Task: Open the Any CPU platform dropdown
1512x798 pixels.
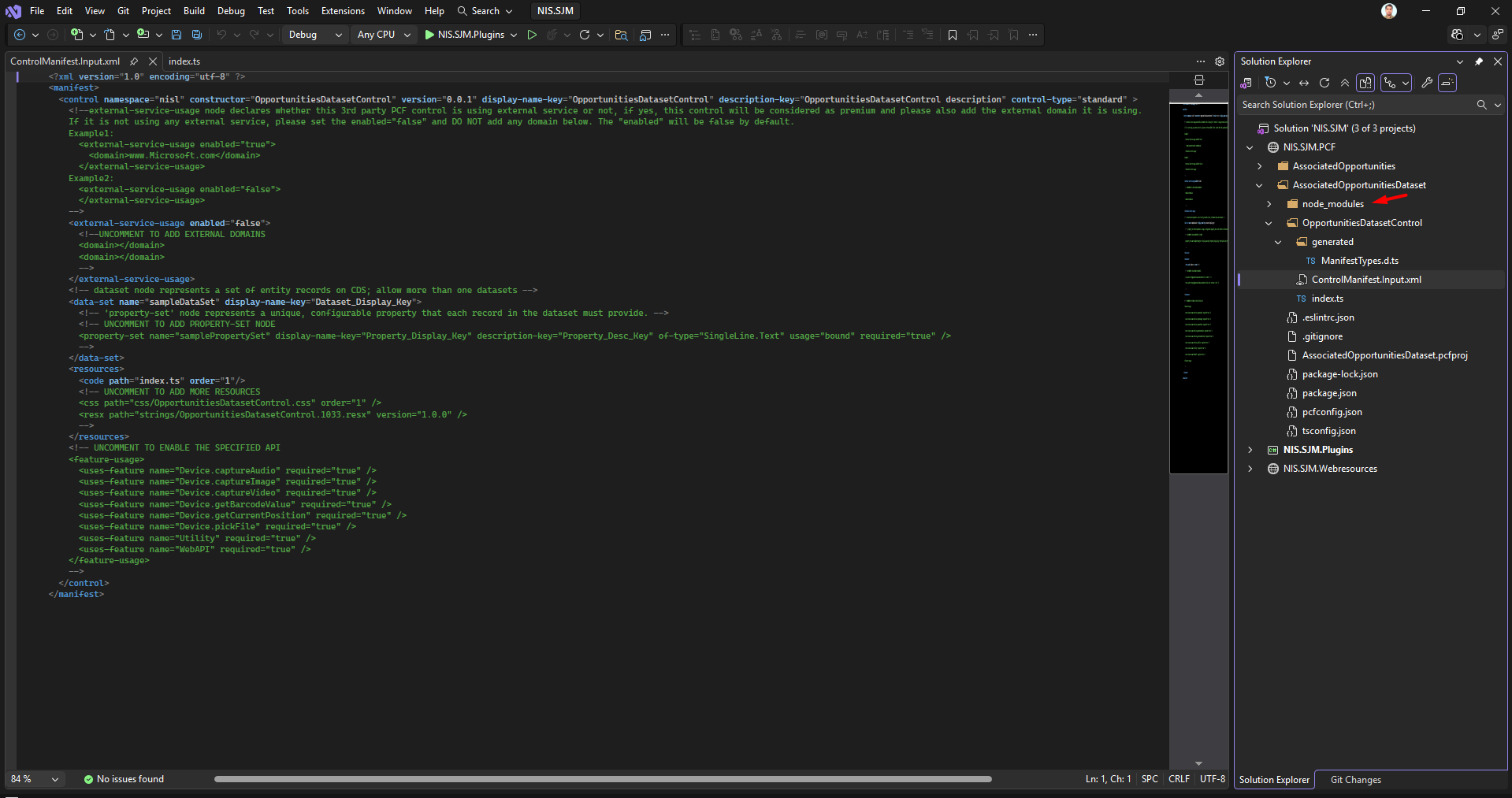Action: (384, 35)
